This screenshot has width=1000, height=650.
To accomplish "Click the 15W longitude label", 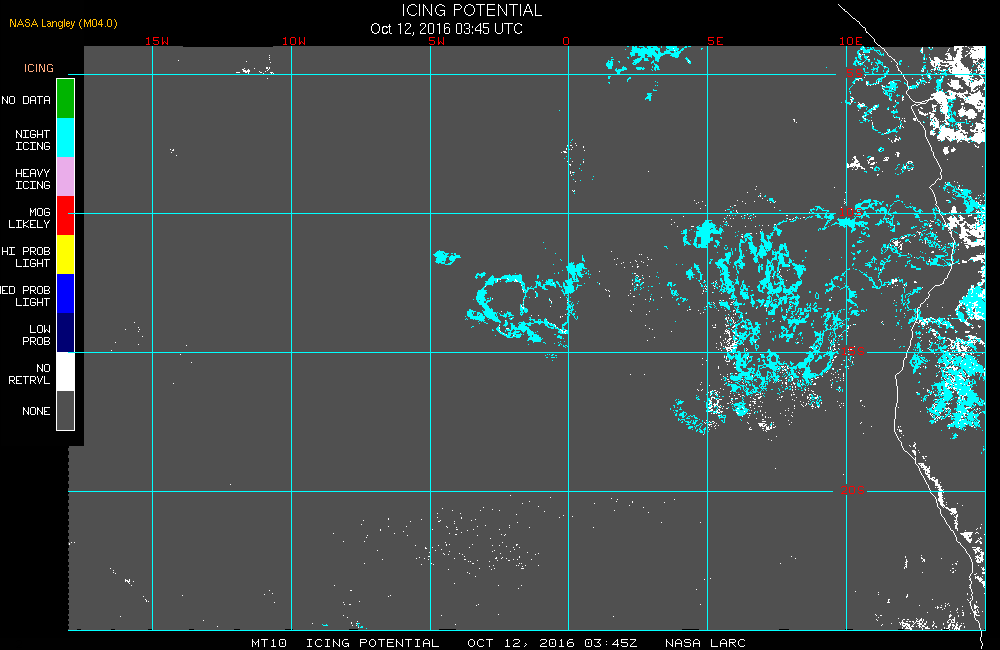I will (x=157, y=41).
